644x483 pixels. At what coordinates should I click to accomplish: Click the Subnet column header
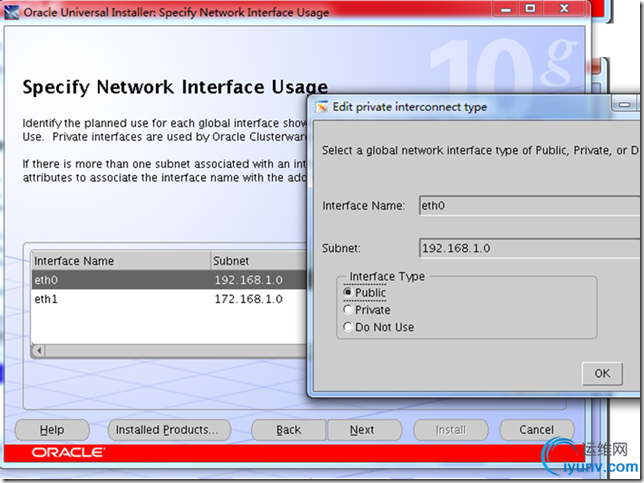pos(259,261)
